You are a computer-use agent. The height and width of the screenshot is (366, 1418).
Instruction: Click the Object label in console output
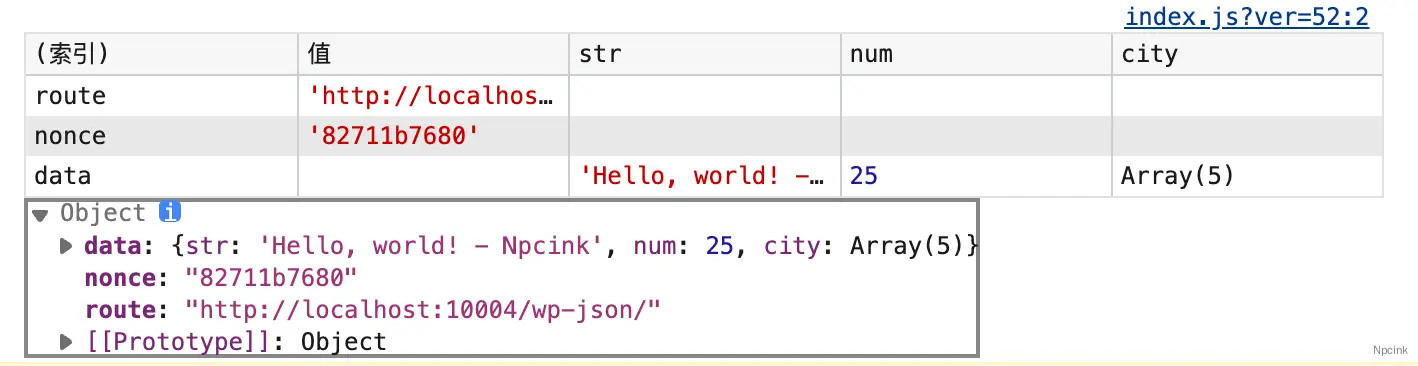103,213
